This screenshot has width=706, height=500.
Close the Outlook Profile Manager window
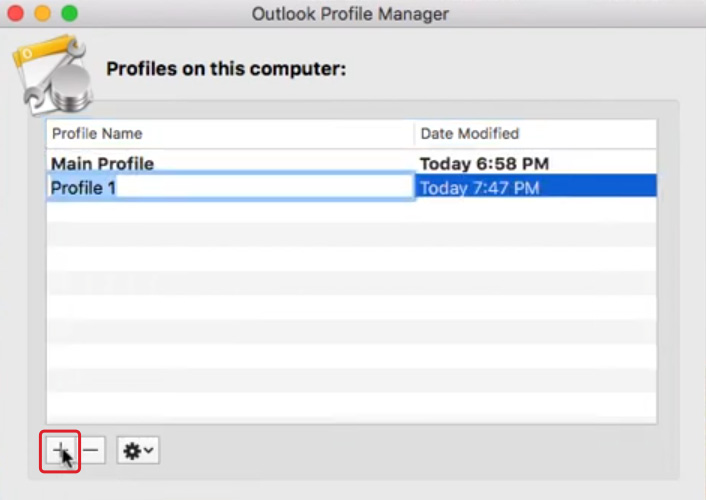click(16, 13)
